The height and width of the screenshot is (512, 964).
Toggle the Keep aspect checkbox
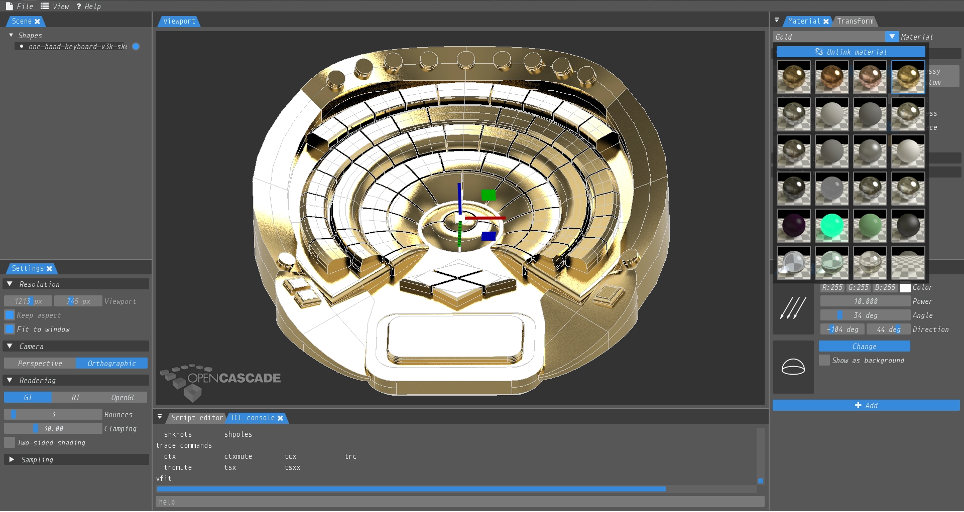point(10,315)
